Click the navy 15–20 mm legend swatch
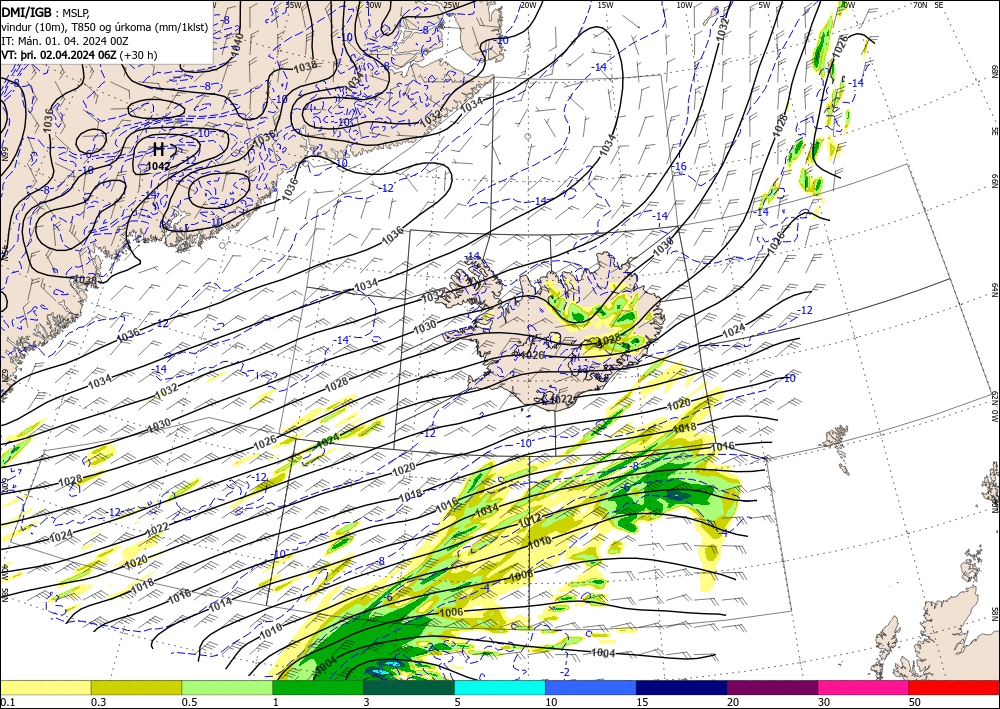The width and height of the screenshot is (1000, 709). click(x=682, y=687)
